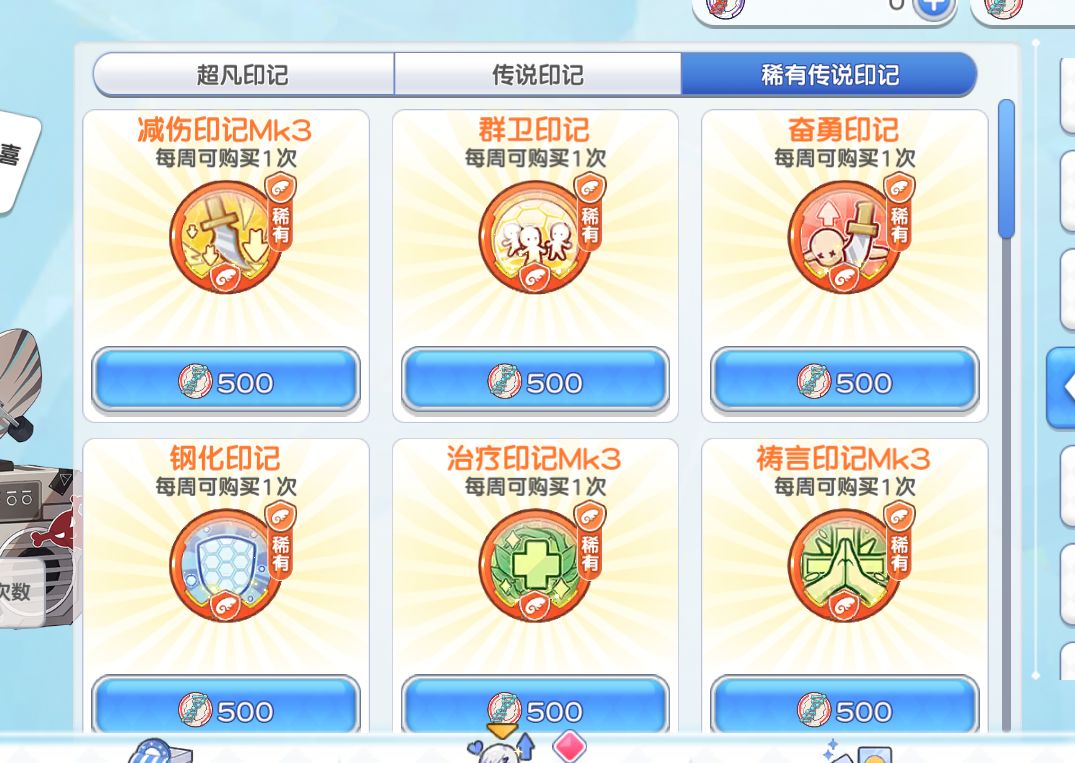The width and height of the screenshot is (1075, 763).
Task: Buy 奋勇印记 for 500
Action: click(845, 381)
